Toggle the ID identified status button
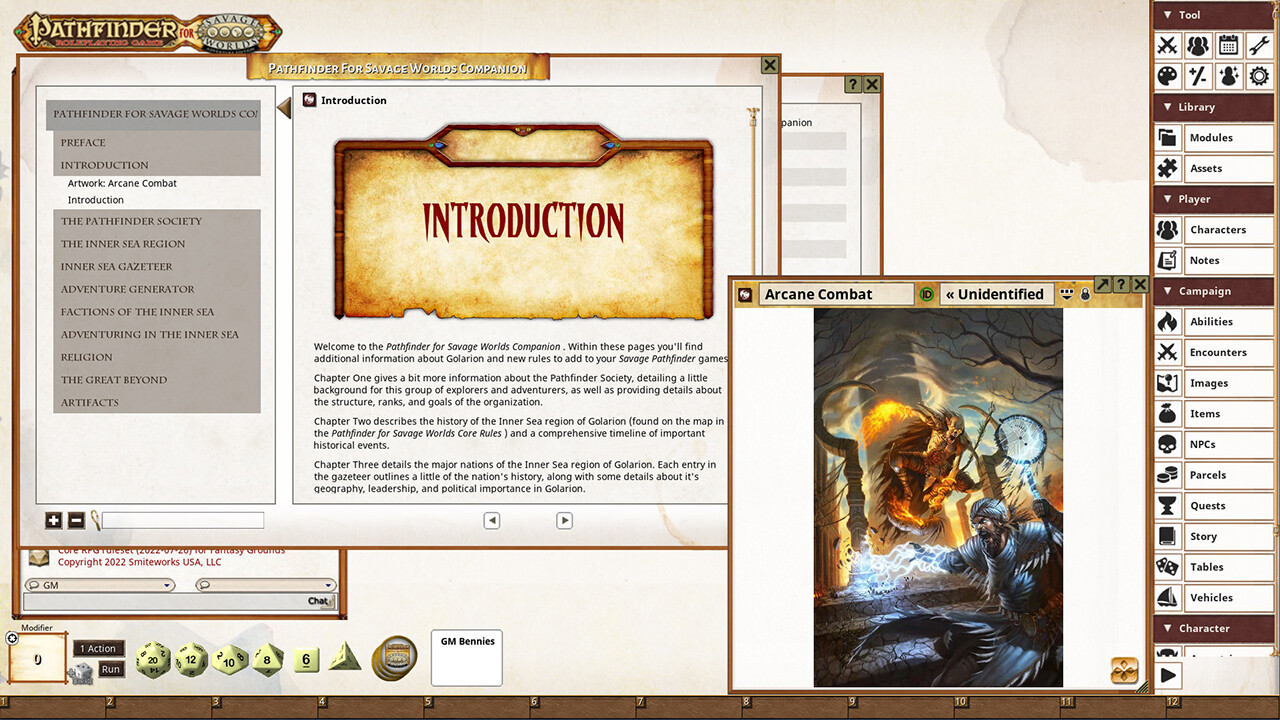The height and width of the screenshot is (720, 1280). click(x=926, y=294)
